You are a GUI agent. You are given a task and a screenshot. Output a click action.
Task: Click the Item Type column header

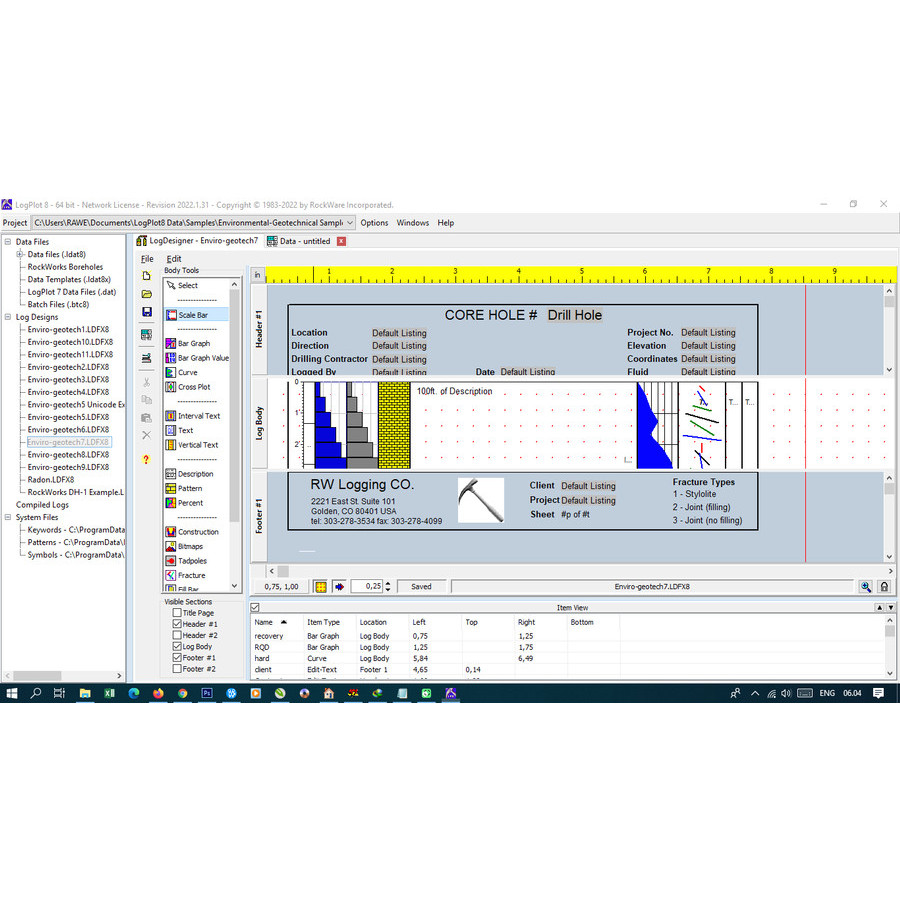click(x=323, y=622)
